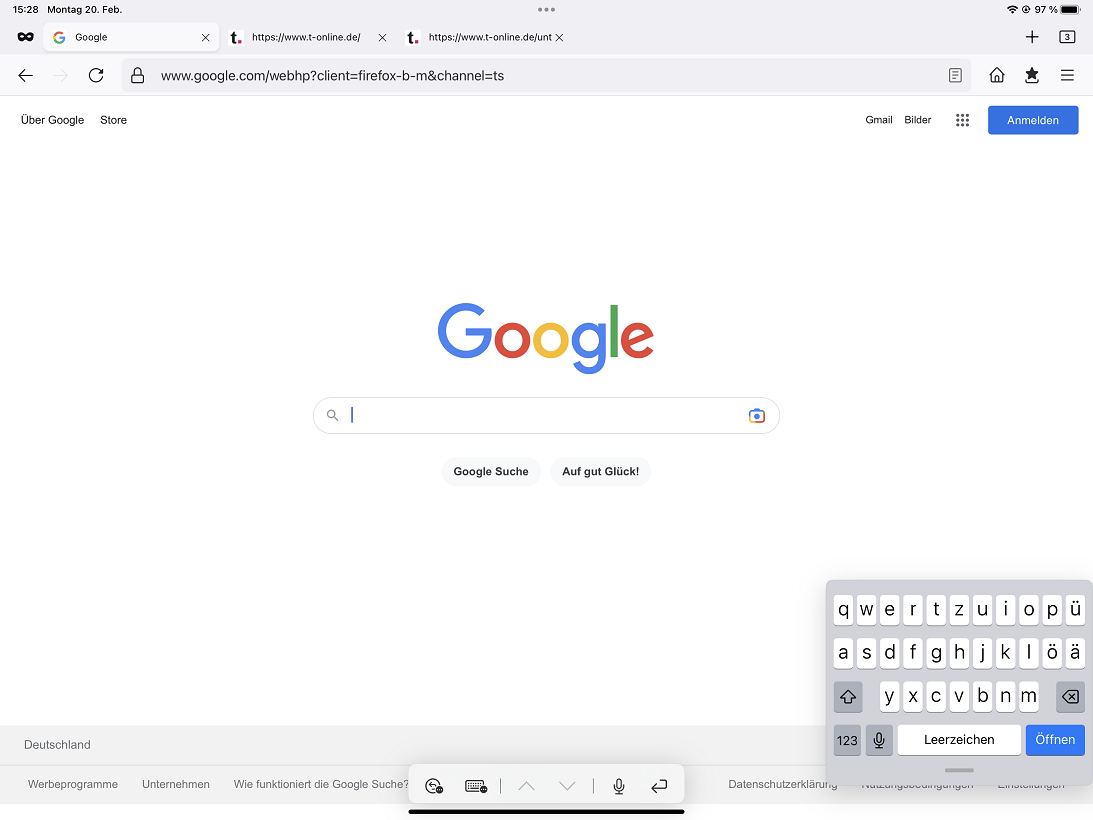1093x820 pixels.
Task: Tap the Wi-Fi icon in status bar
Action: (1012, 10)
